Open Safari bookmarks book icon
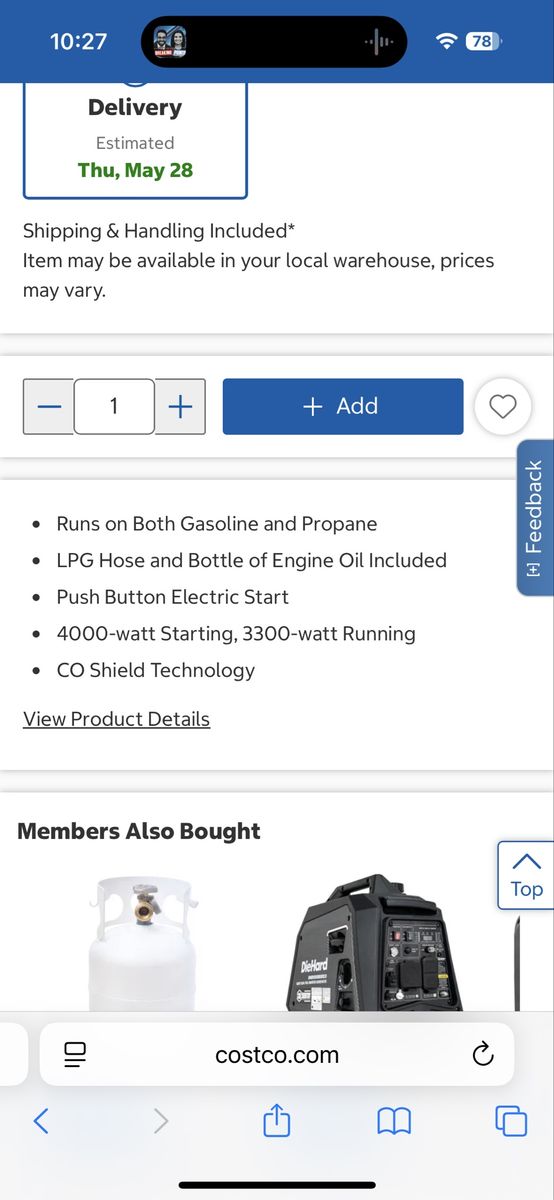 [x=394, y=1121]
